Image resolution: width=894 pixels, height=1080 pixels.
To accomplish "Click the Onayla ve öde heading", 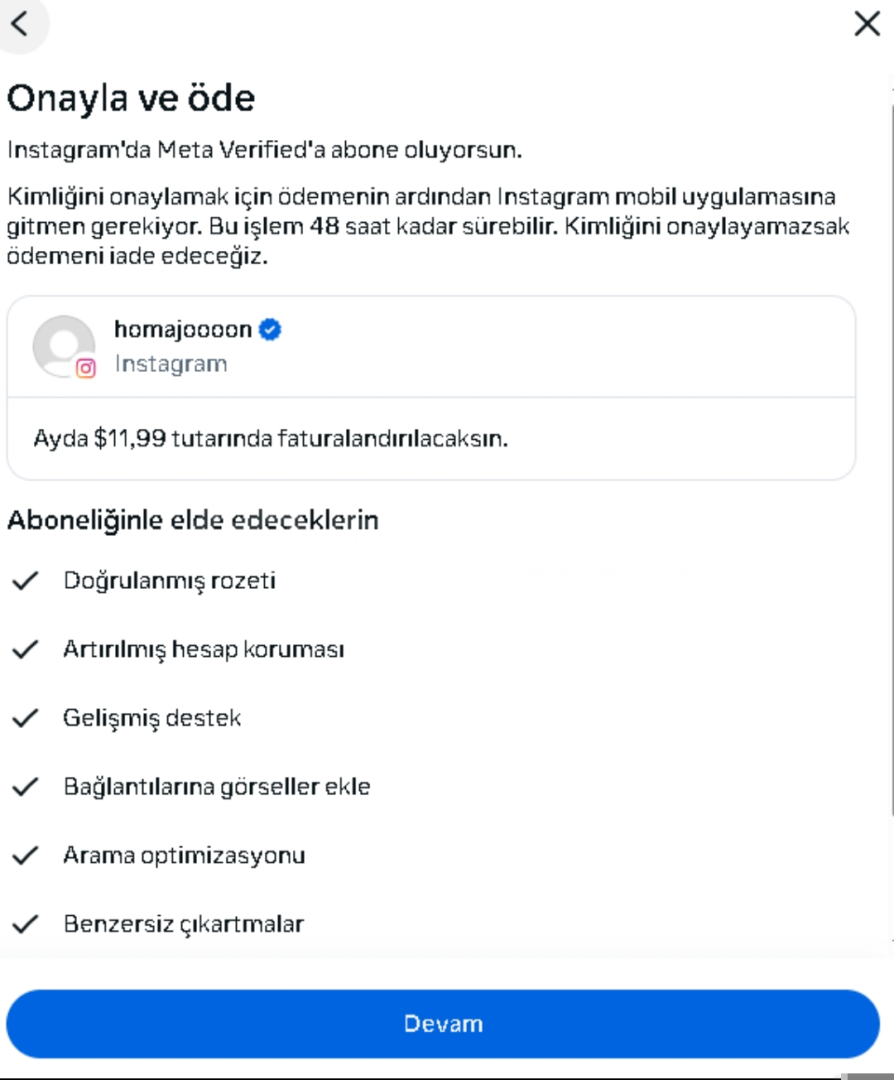I will coord(131,98).
